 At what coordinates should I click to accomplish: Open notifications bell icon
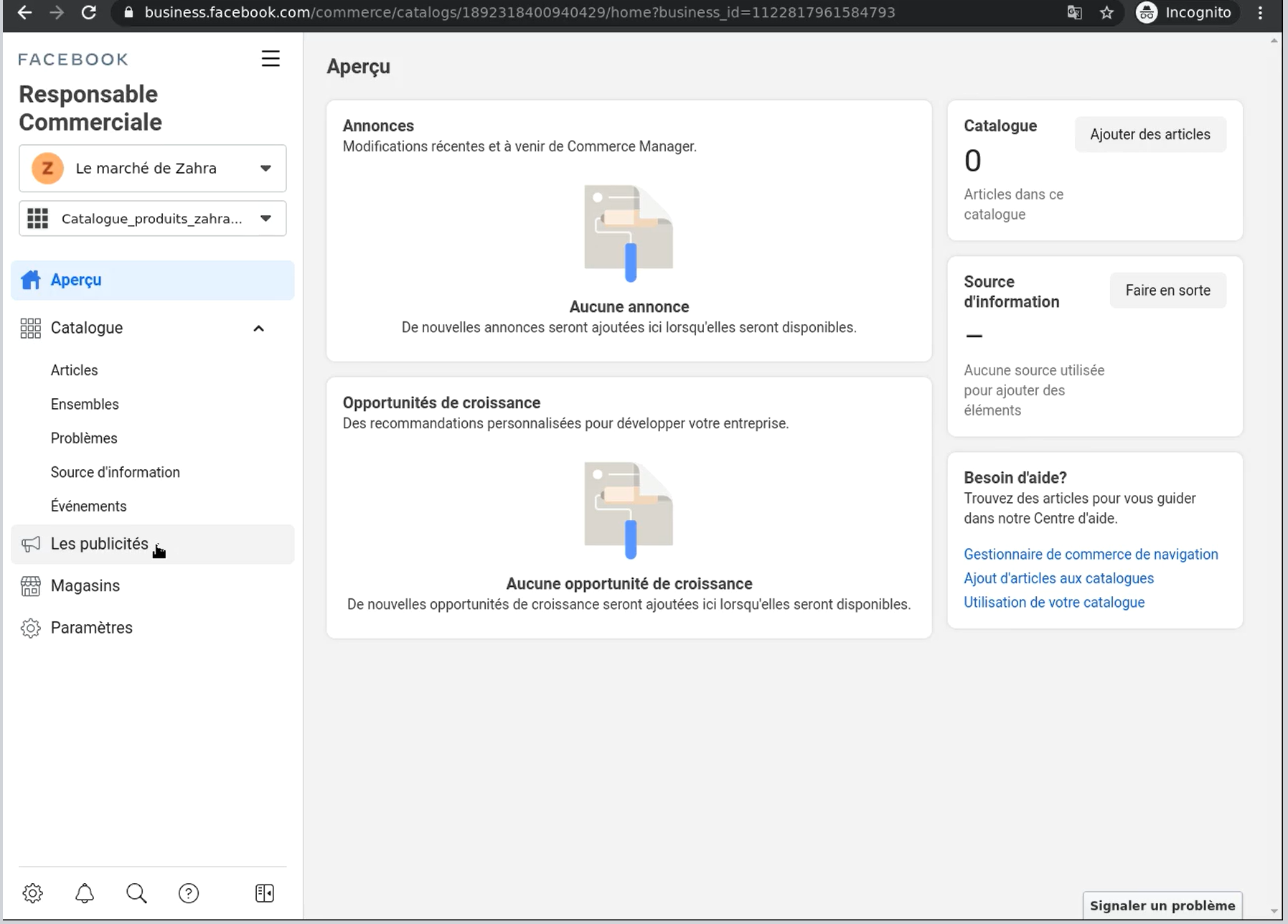(x=85, y=893)
